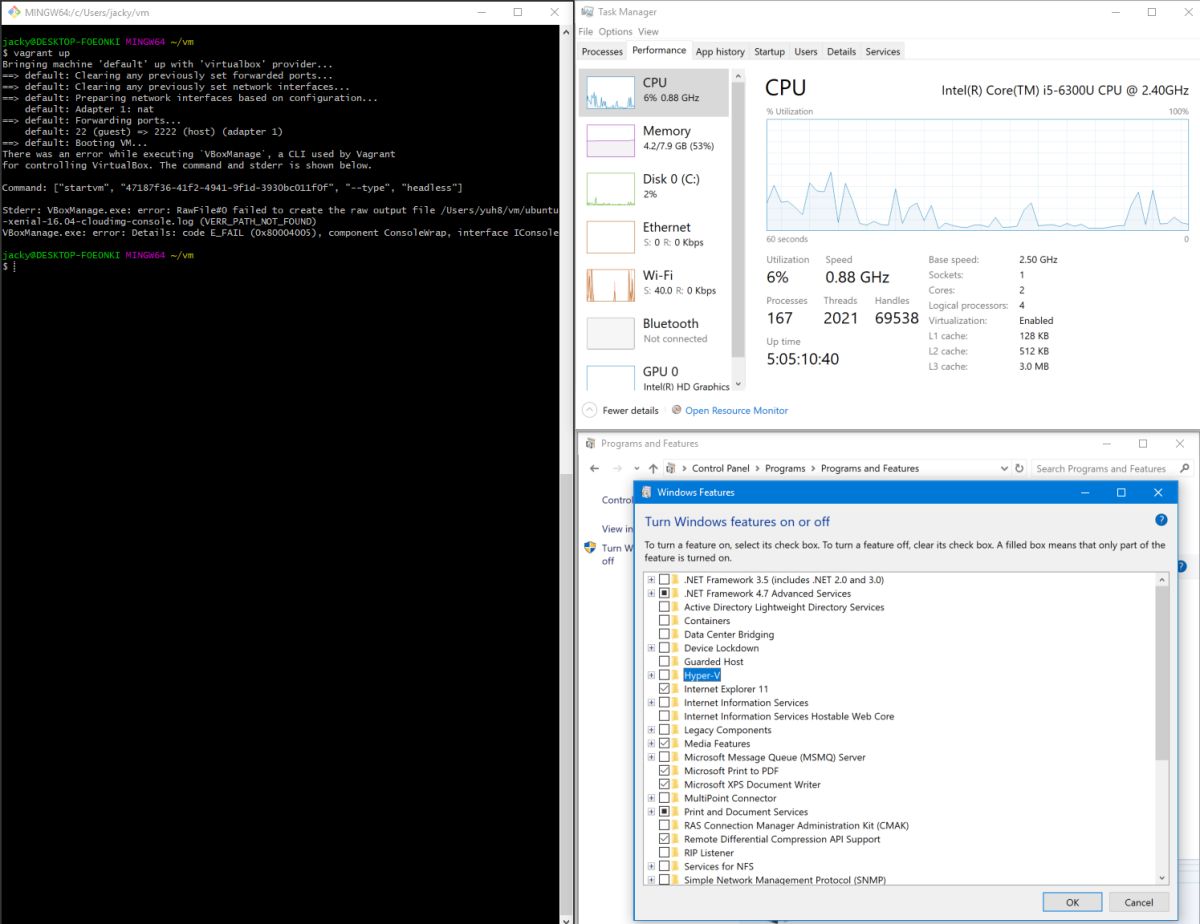The image size is (1200, 924).
Task: Expand the Print and Document Services node
Action: click(x=651, y=812)
